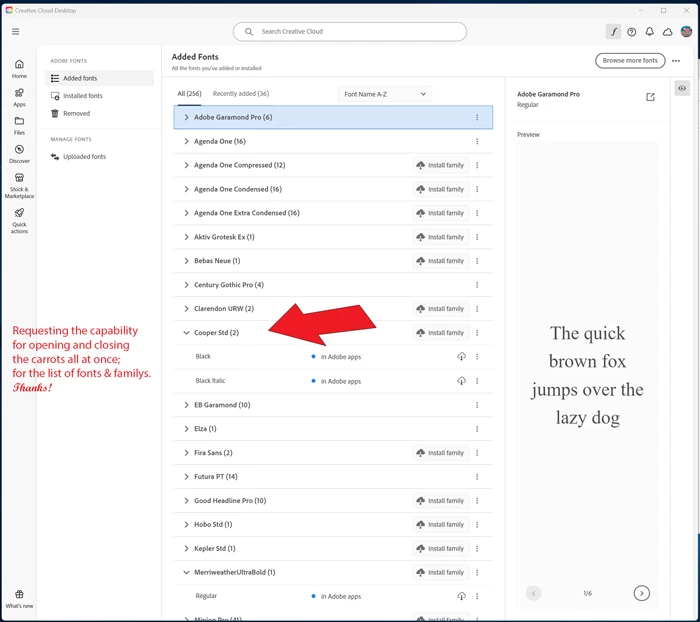View notifications bell icon
This screenshot has width=700, height=622.
point(650,32)
